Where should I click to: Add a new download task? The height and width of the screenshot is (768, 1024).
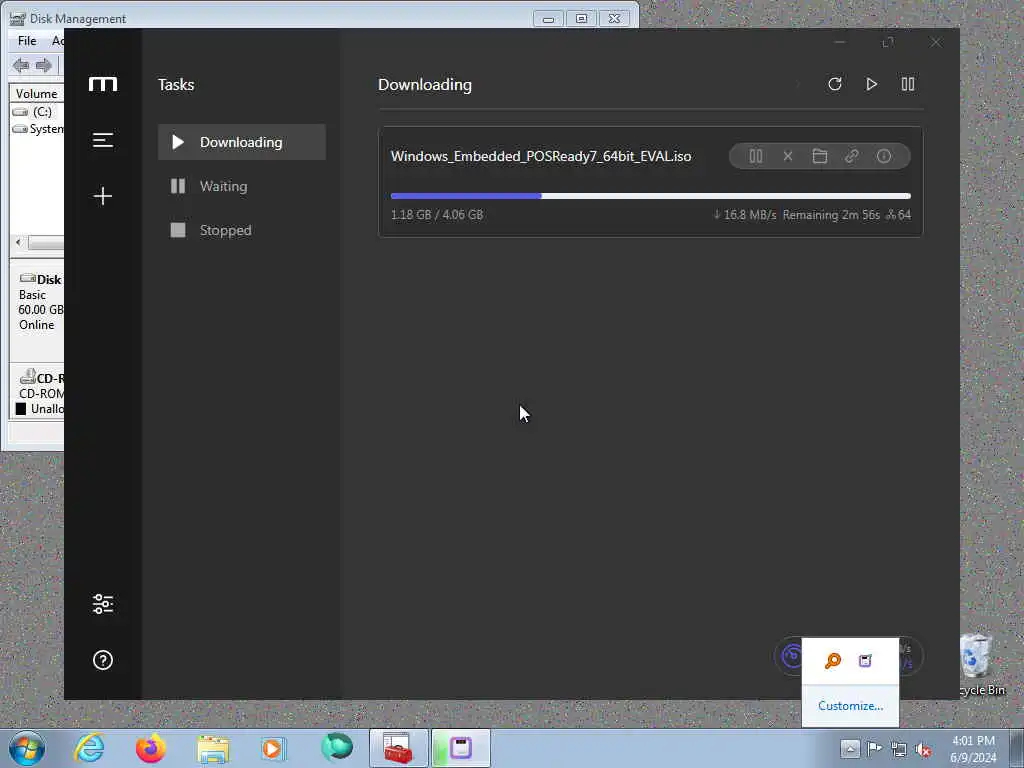(103, 196)
